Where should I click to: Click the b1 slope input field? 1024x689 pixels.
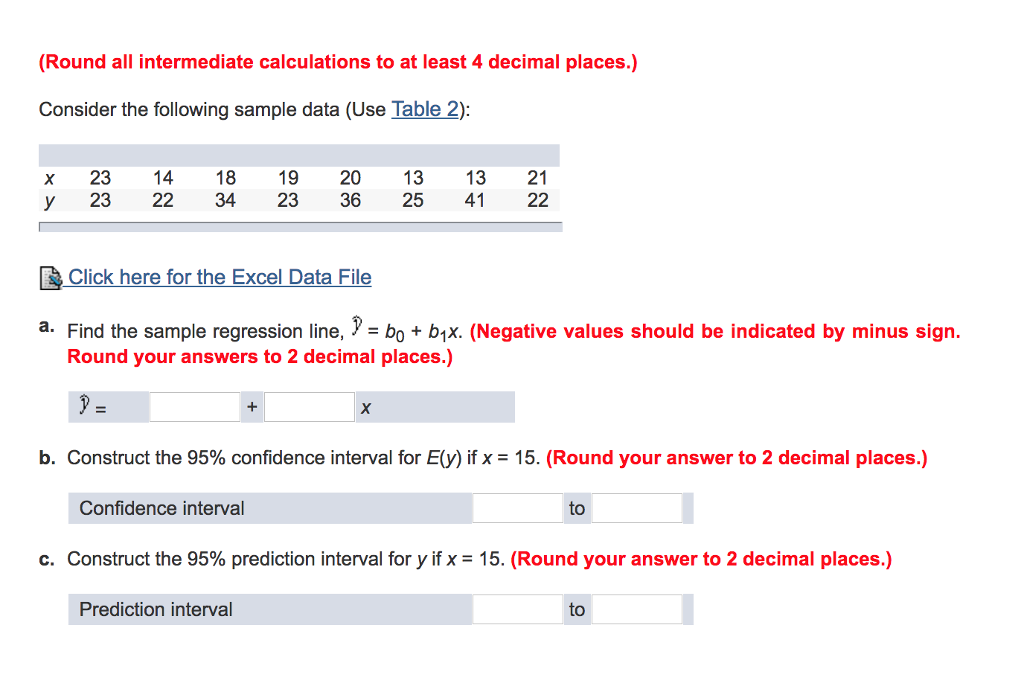pyautogui.click(x=308, y=406)
